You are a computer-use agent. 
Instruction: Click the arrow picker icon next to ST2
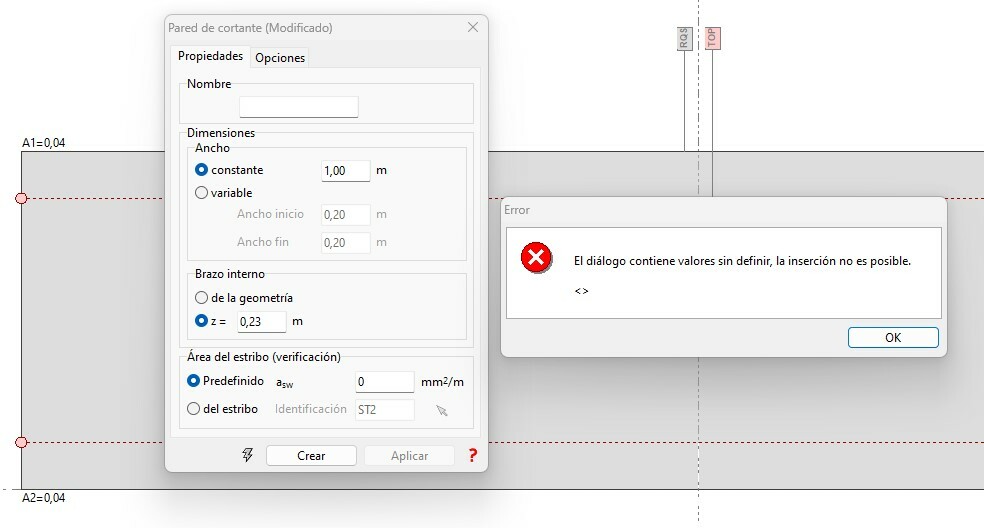pos(442,409)
